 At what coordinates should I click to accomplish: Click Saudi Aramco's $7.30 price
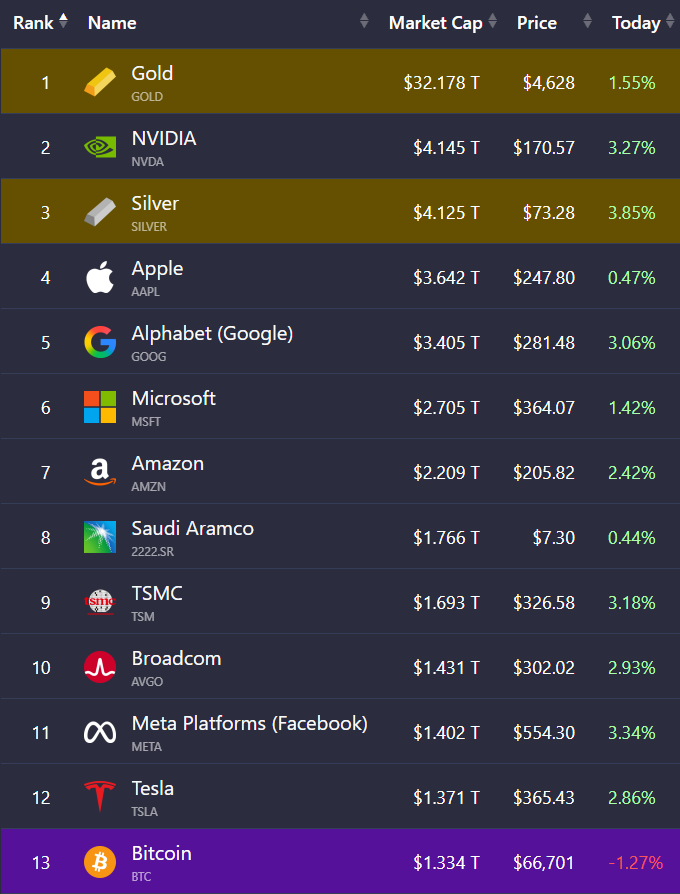point(553,538)
